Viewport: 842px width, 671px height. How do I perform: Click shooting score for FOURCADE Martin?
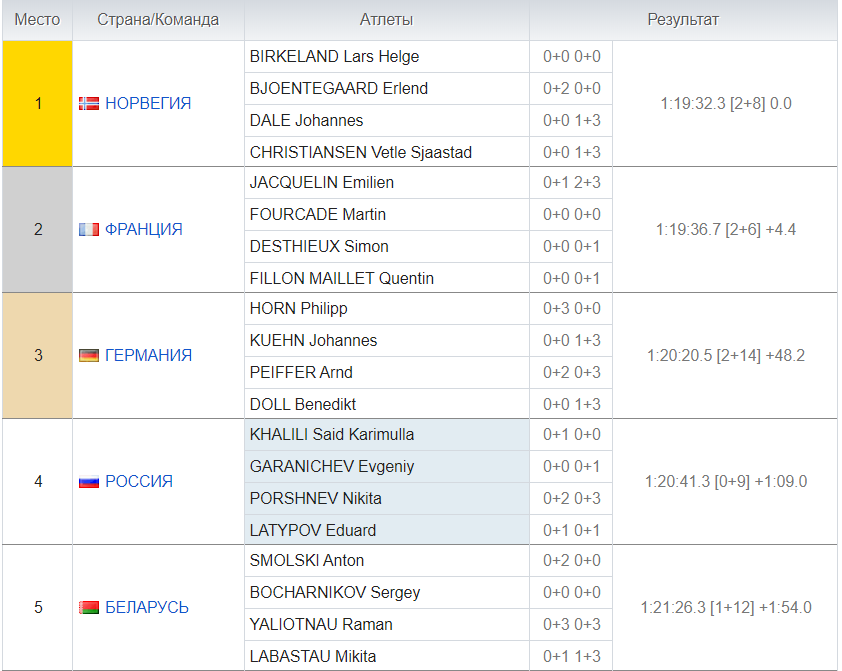click(x=571, y=215)
